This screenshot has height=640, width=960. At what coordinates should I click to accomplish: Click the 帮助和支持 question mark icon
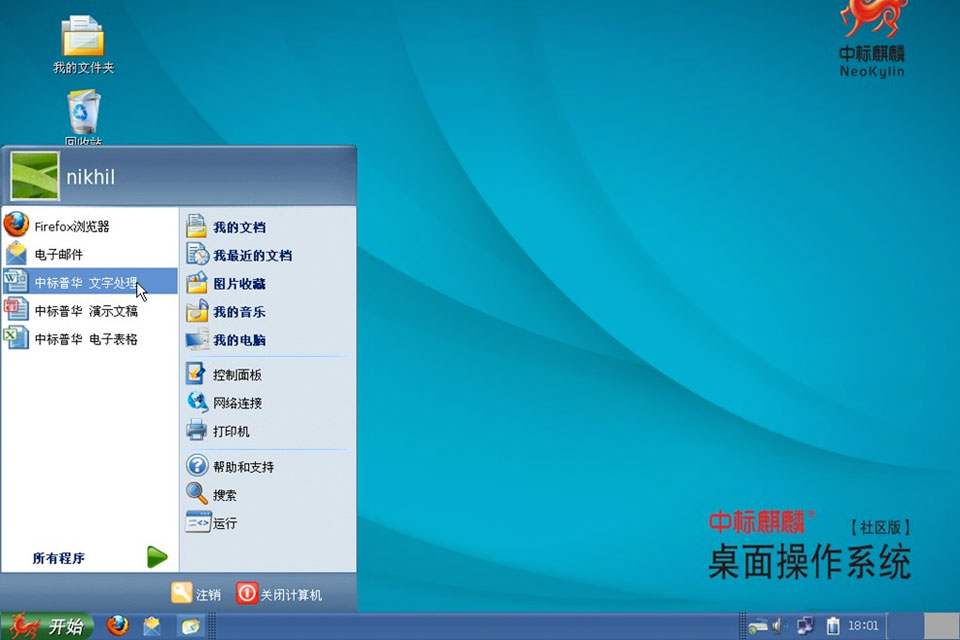pos(197,465)
